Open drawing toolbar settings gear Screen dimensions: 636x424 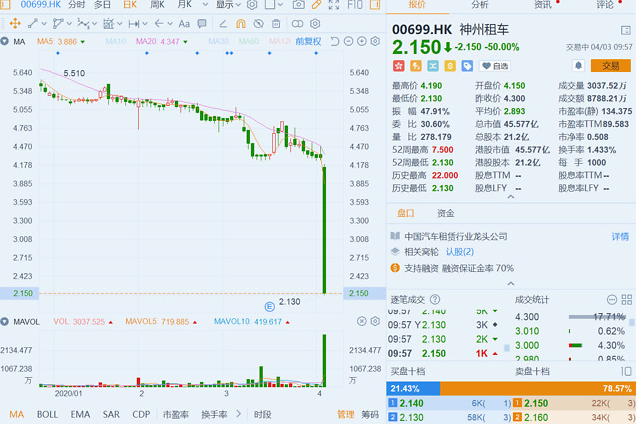click(315, 24)
